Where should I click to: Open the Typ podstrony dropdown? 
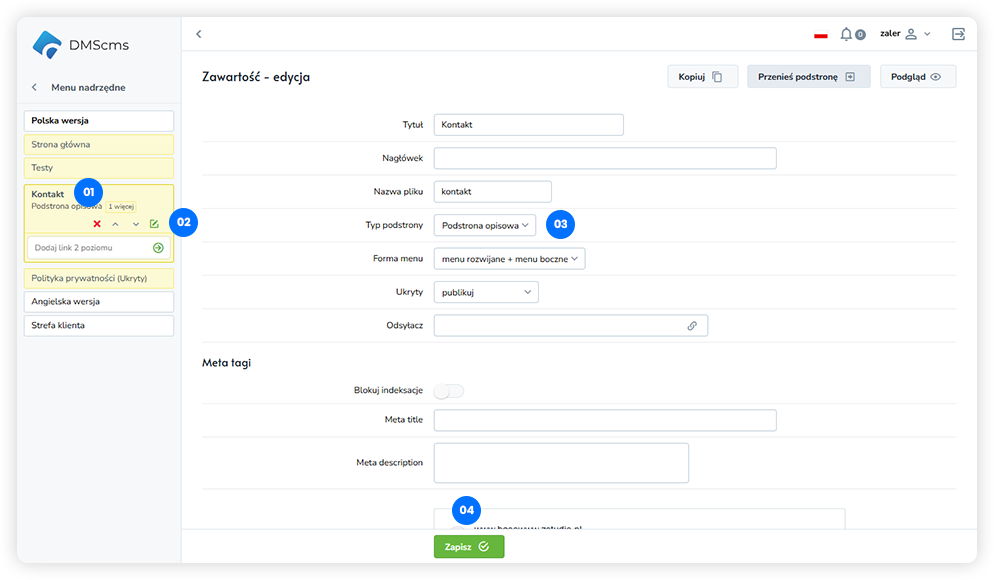pos(485,225)
